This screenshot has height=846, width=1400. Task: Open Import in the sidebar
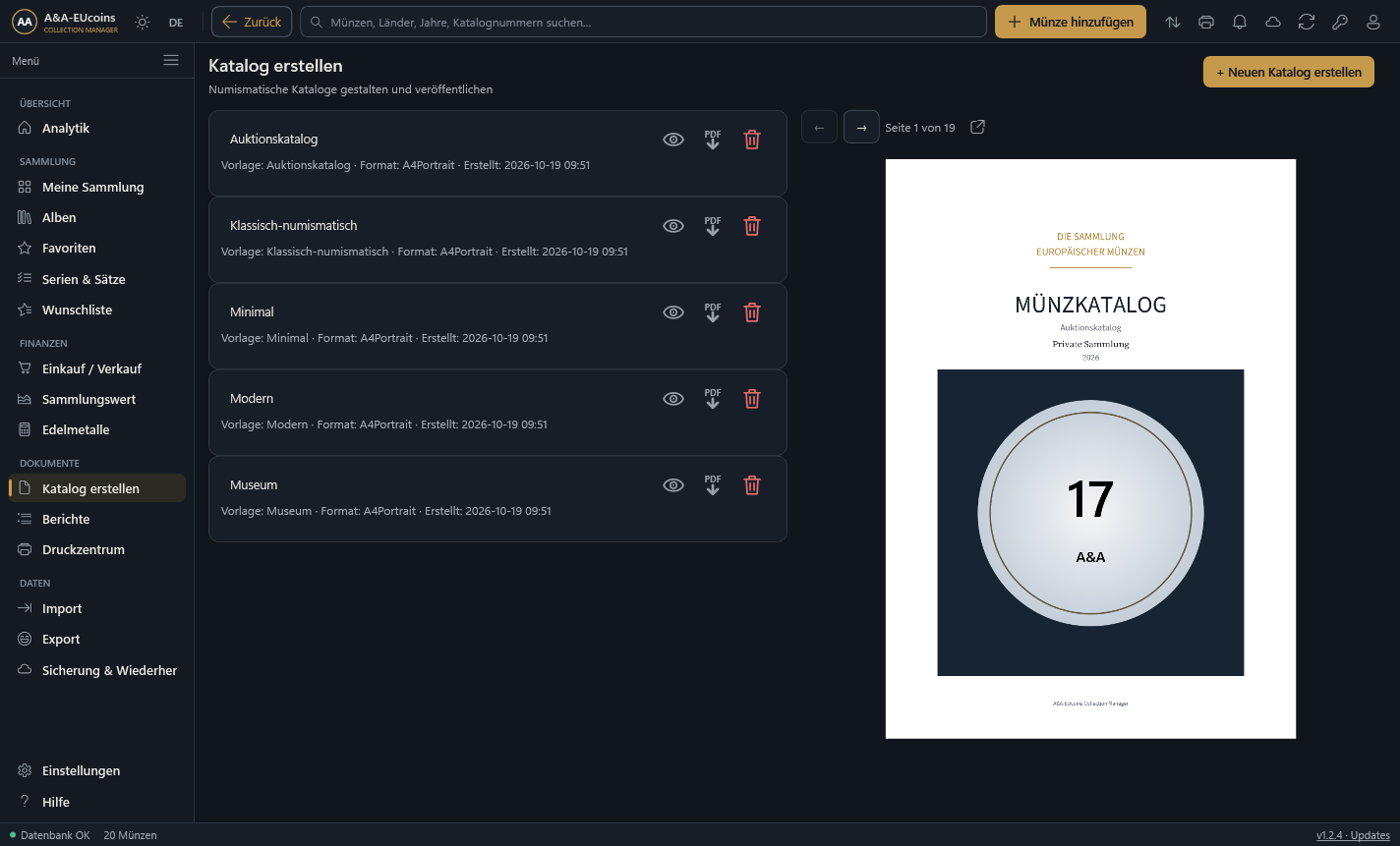96,608
